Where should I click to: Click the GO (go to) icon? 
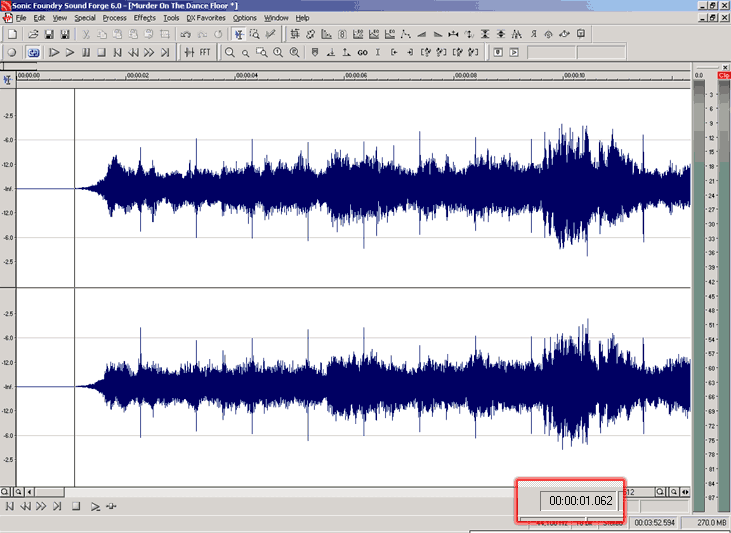point(362,52)
